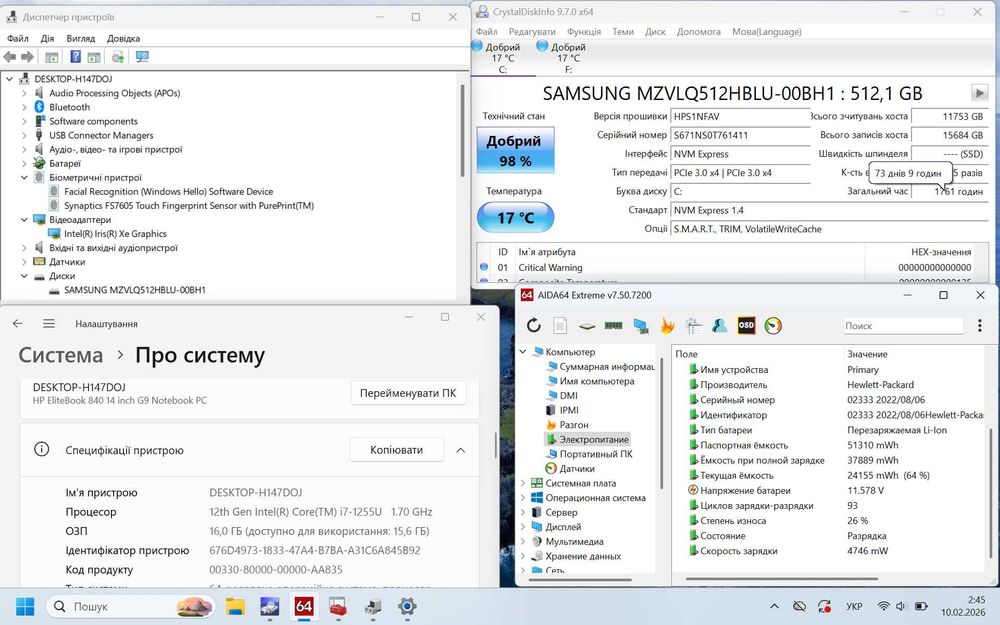Expand Системная плата node in AIDA64

[523, 483]
